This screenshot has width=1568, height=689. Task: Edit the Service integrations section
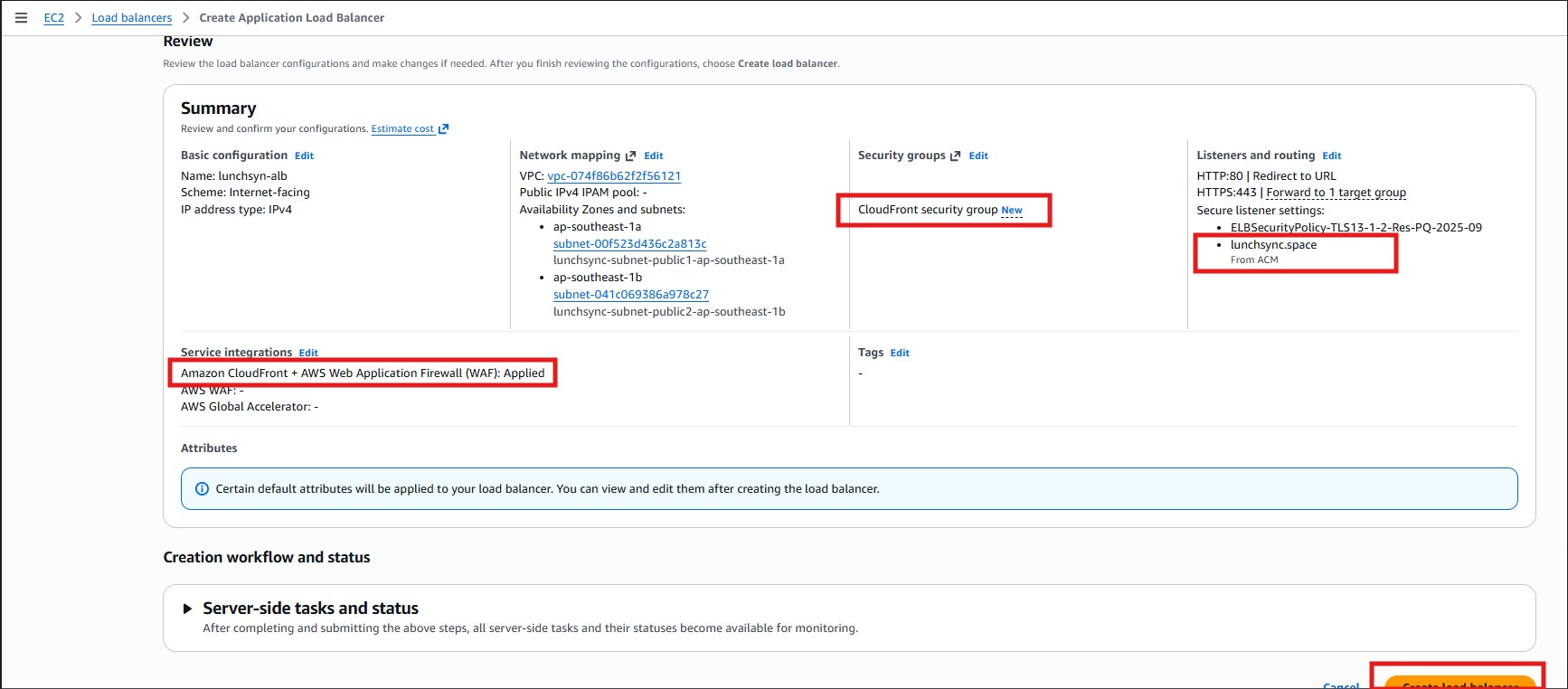tap(308, 353)
